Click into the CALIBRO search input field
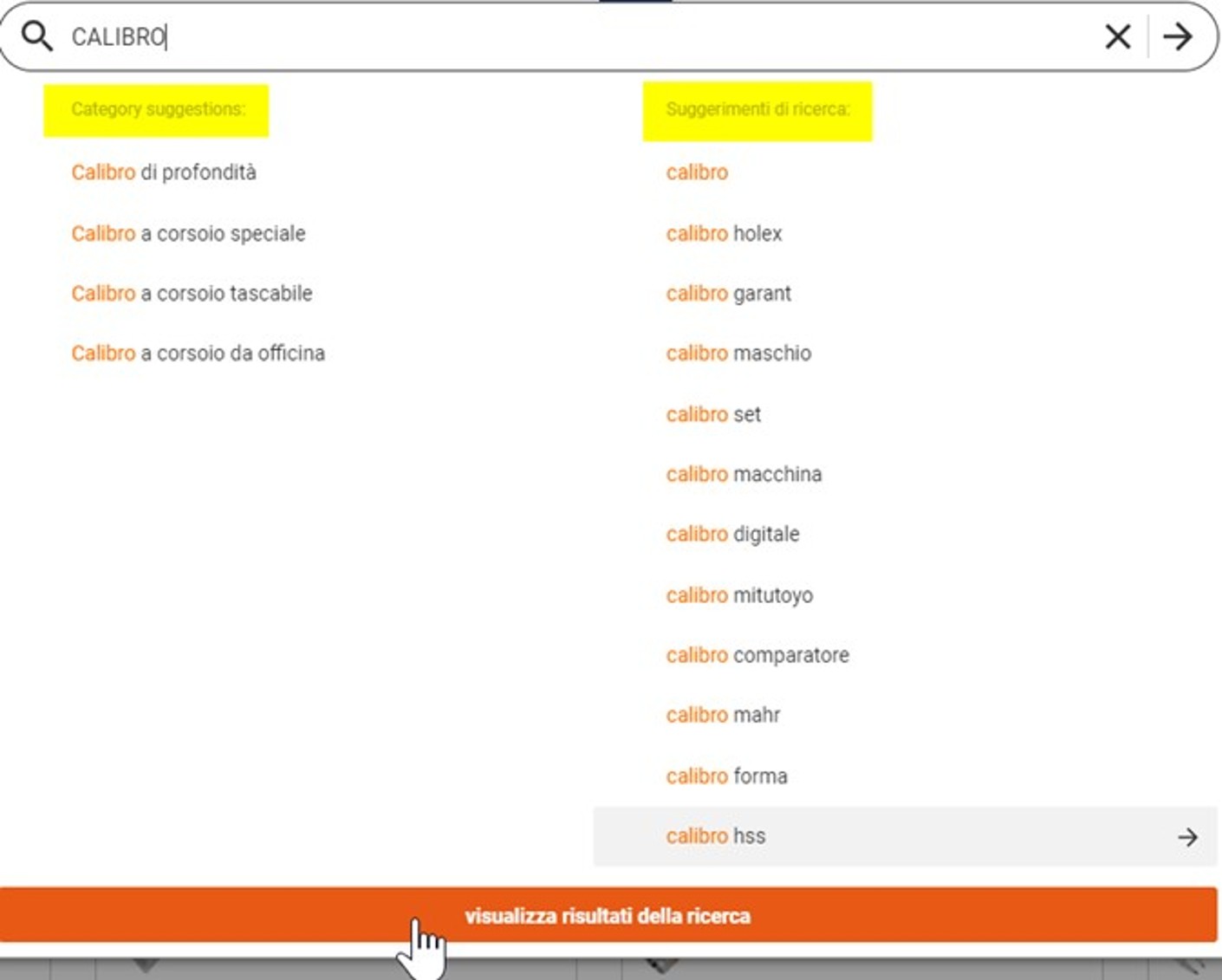 [x=520, y=36]
